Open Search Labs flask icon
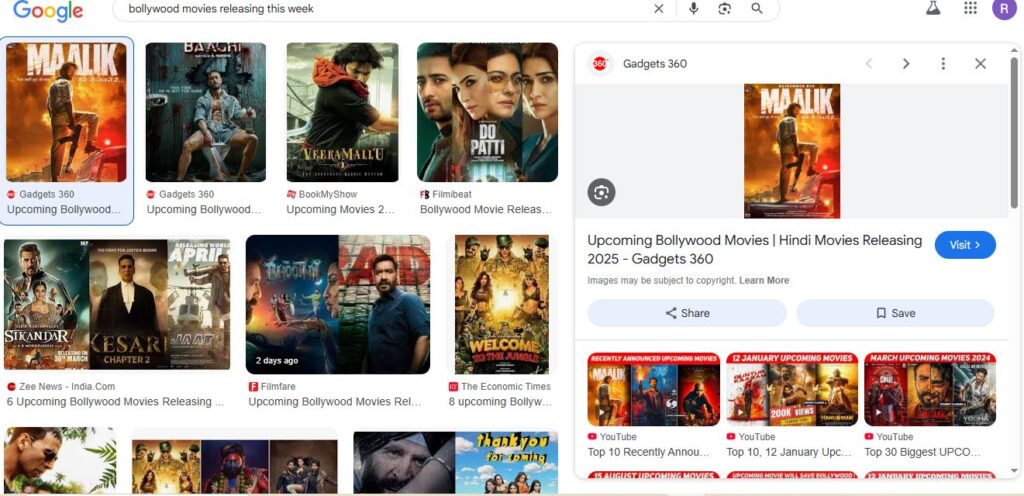This screenshot has width=1024, height=496. point(933,8)
